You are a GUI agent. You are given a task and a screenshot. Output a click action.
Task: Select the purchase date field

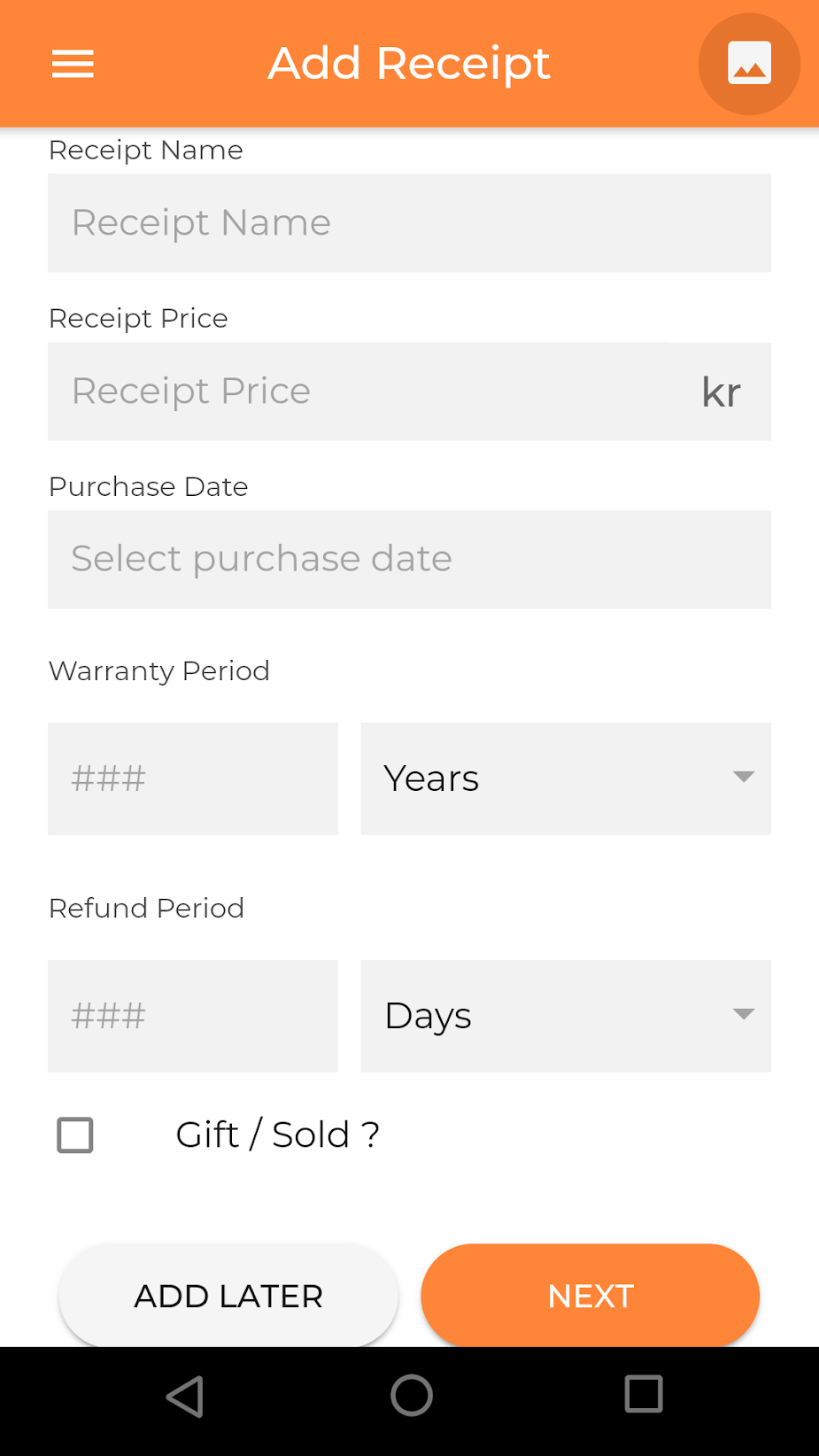[409, 560]
